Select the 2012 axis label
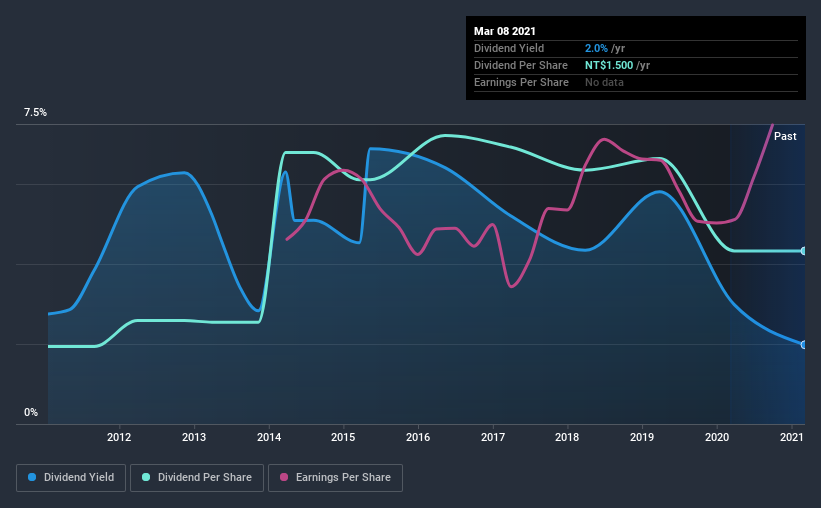The image size is (821, 508). 119,437
